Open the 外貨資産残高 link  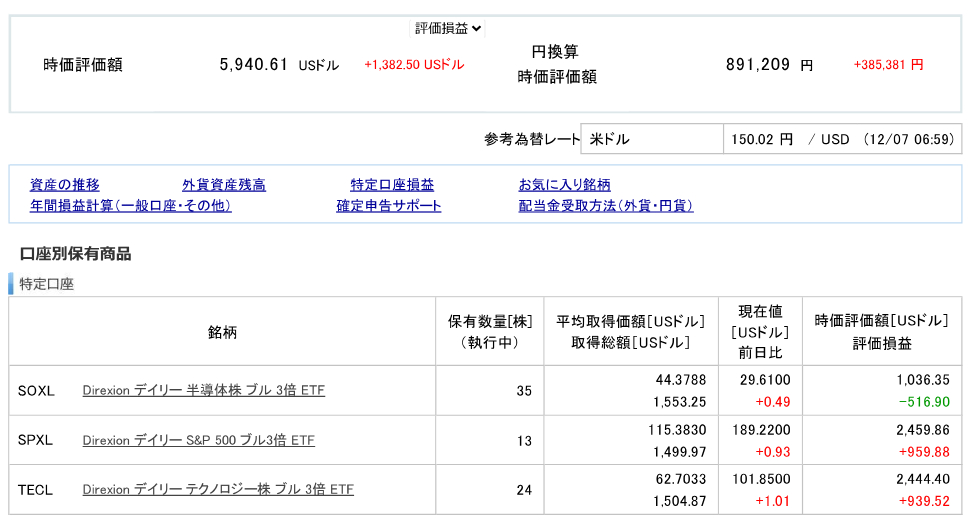point(224,185)
